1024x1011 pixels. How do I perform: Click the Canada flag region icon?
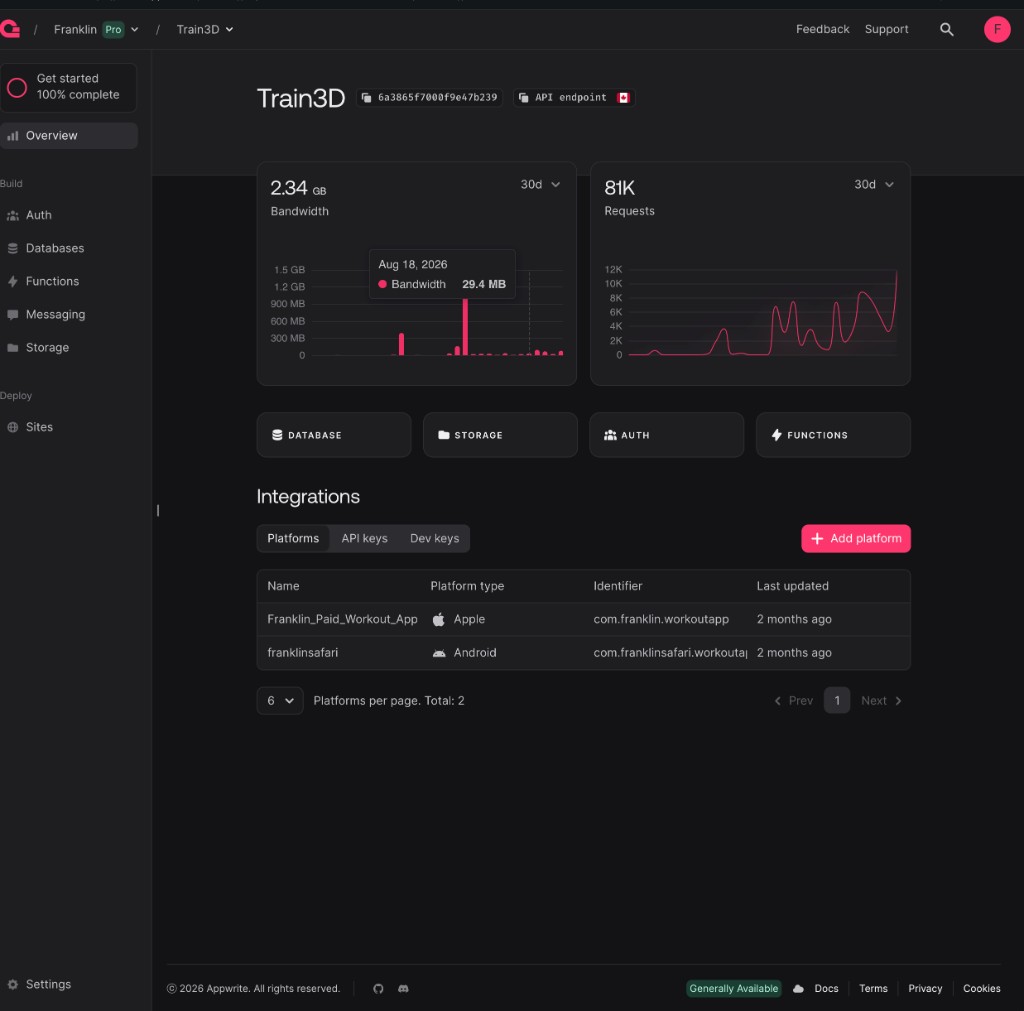tap(624, 98)
